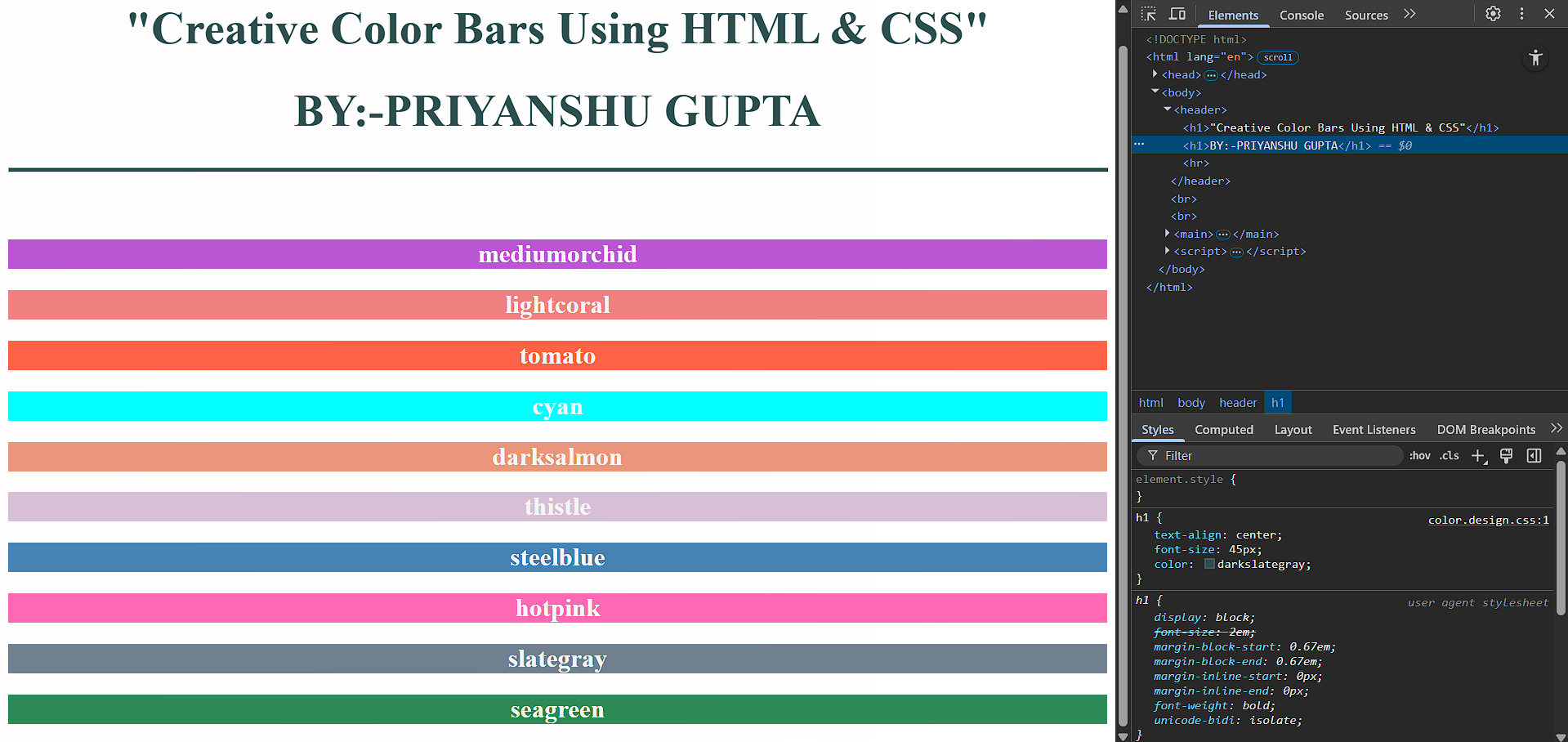The width and height of the screenshot is (1568, 742).
Task: Toggle the :hov element state panel
Action: [x=1419, y=456]
